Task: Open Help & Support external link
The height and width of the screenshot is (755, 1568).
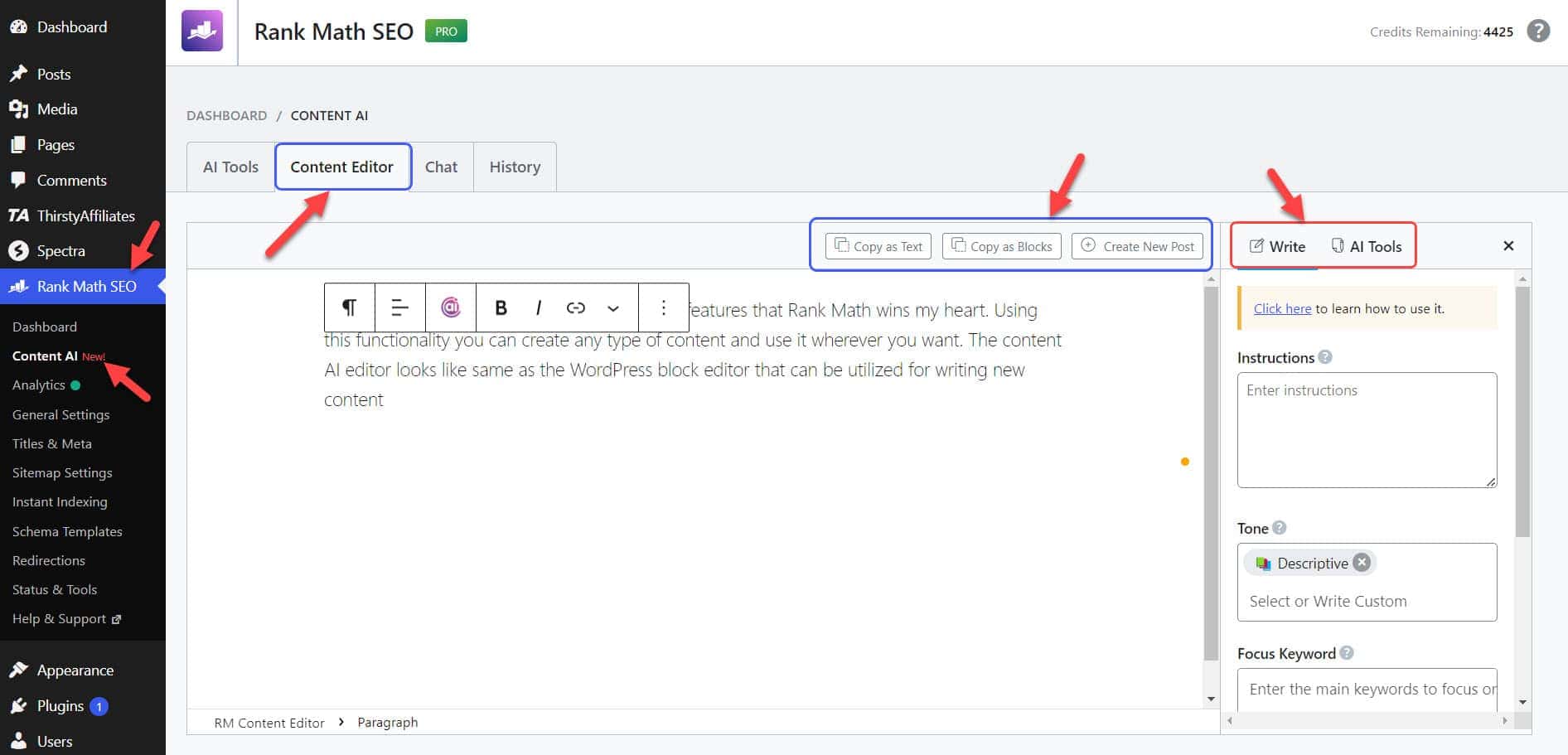Action: pos(66,618)
